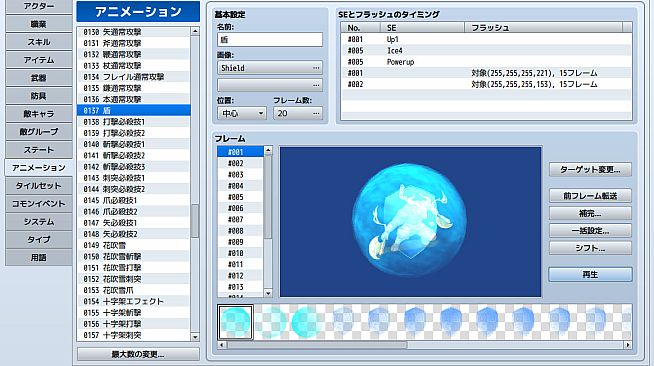The height and width of the screenshot is (366, 654).
Task: Select animation 0130 矢通常攻撃
Action: pyautogui.click(x=133, y=32)
